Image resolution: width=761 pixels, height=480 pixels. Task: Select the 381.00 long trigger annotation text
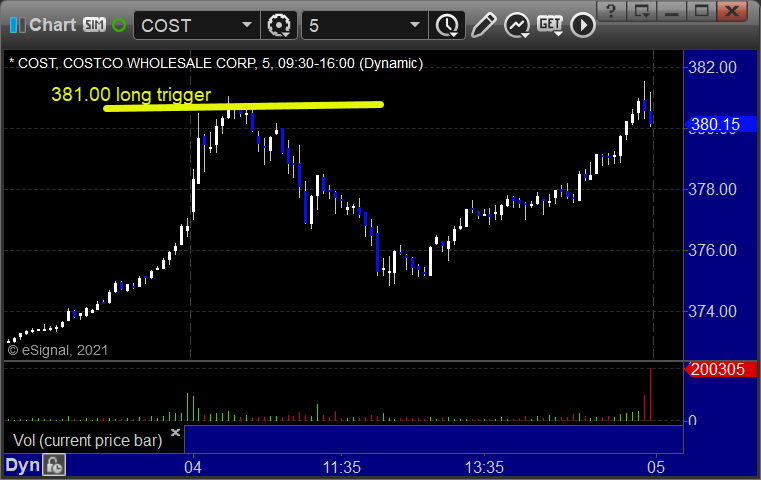131,95
